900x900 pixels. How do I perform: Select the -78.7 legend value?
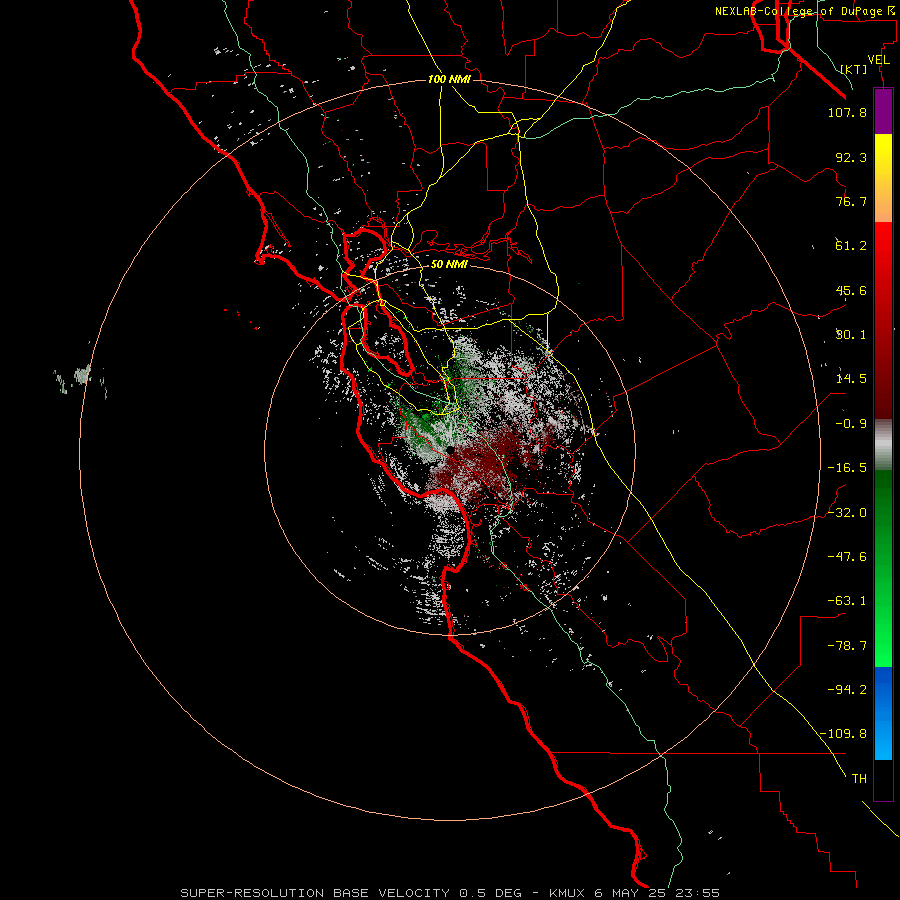(847, 646)
